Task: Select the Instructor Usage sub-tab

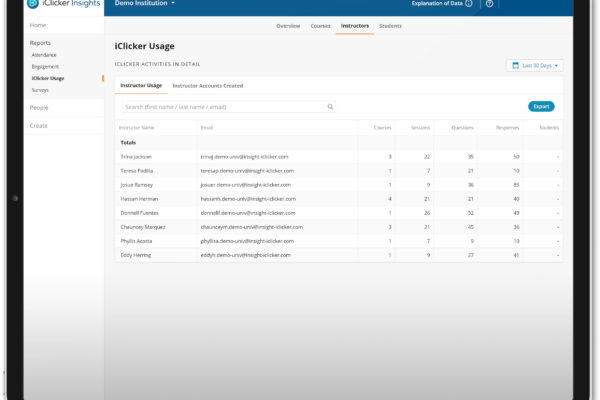Action: pos(141,85)
